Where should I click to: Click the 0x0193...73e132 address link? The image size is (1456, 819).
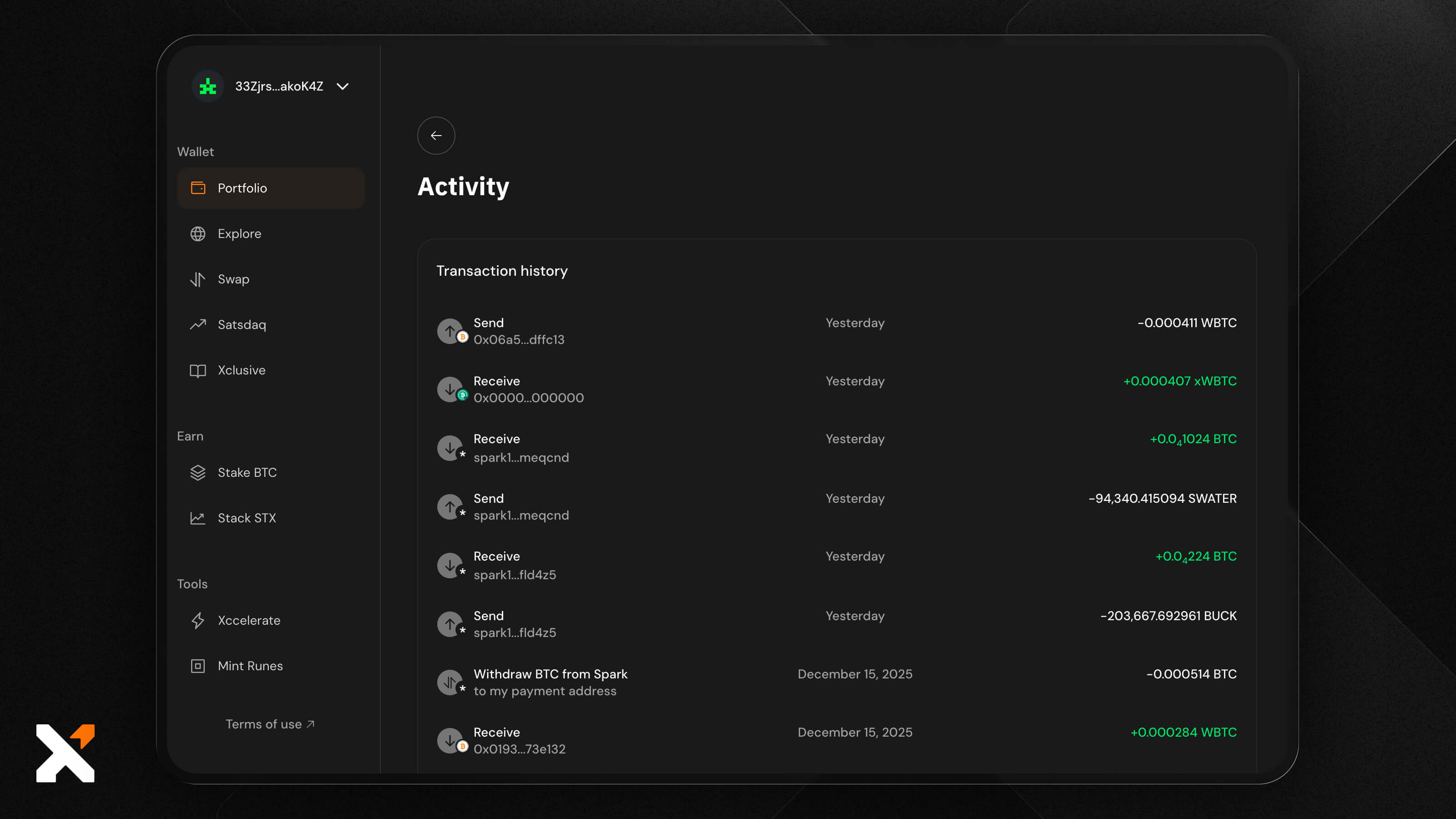coord(519,749)
